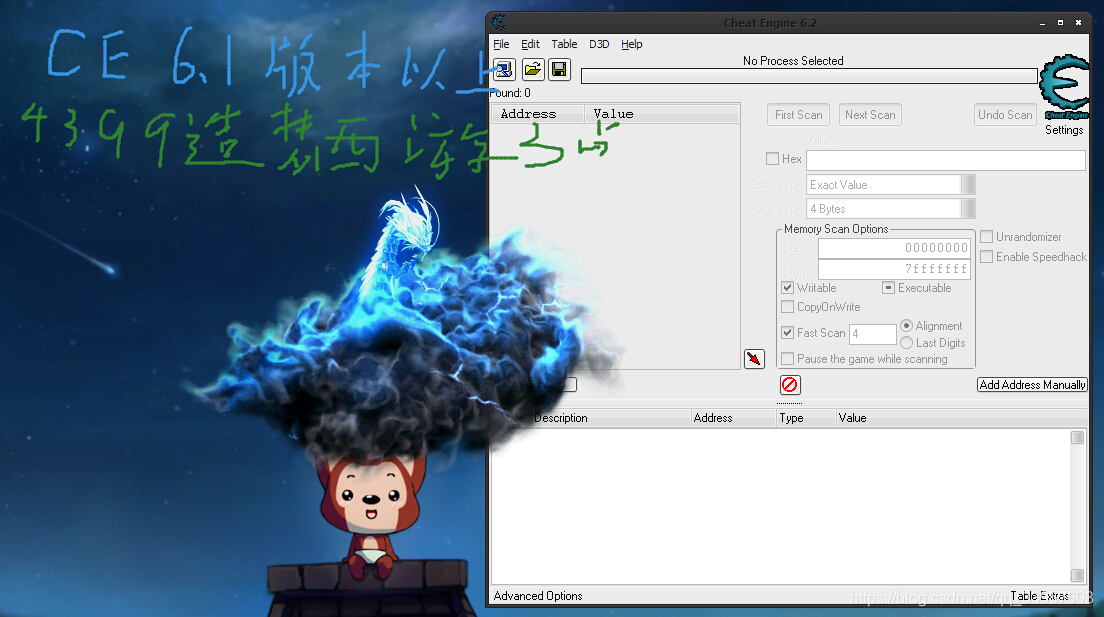Click the open folder toolbar icon
The image size is (1104, 617).
533,70
